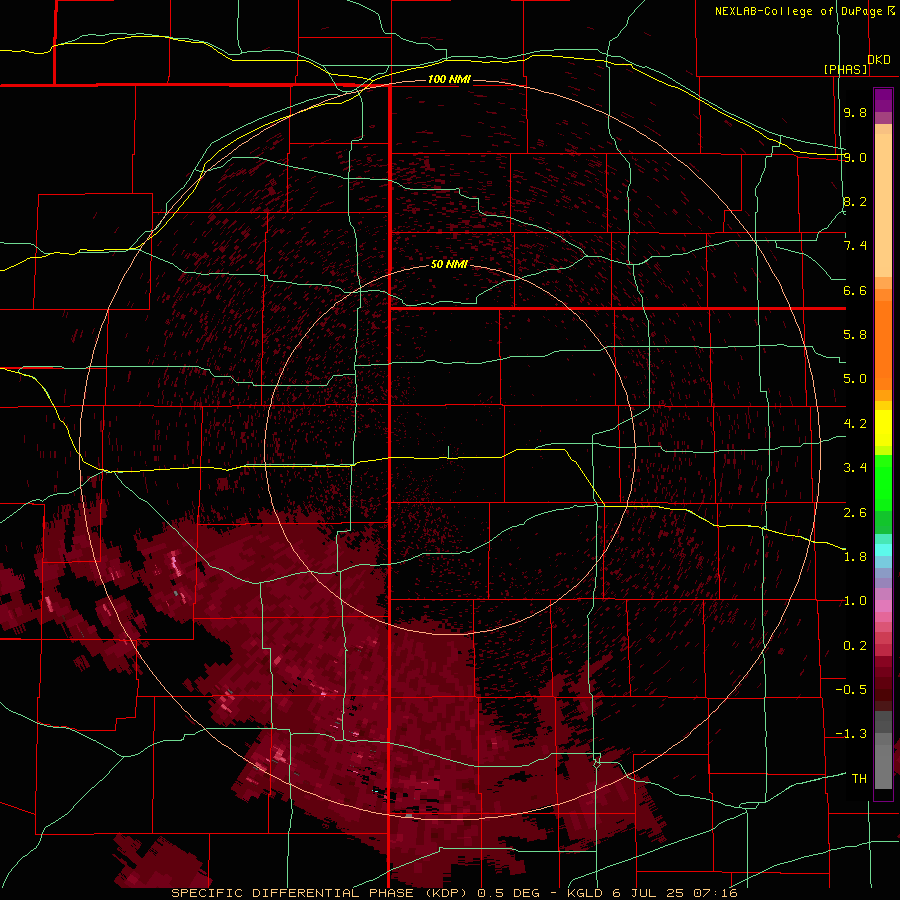900x900 pixels.
Task: Click the TH threshold legend label
Action: coord(859,779)
